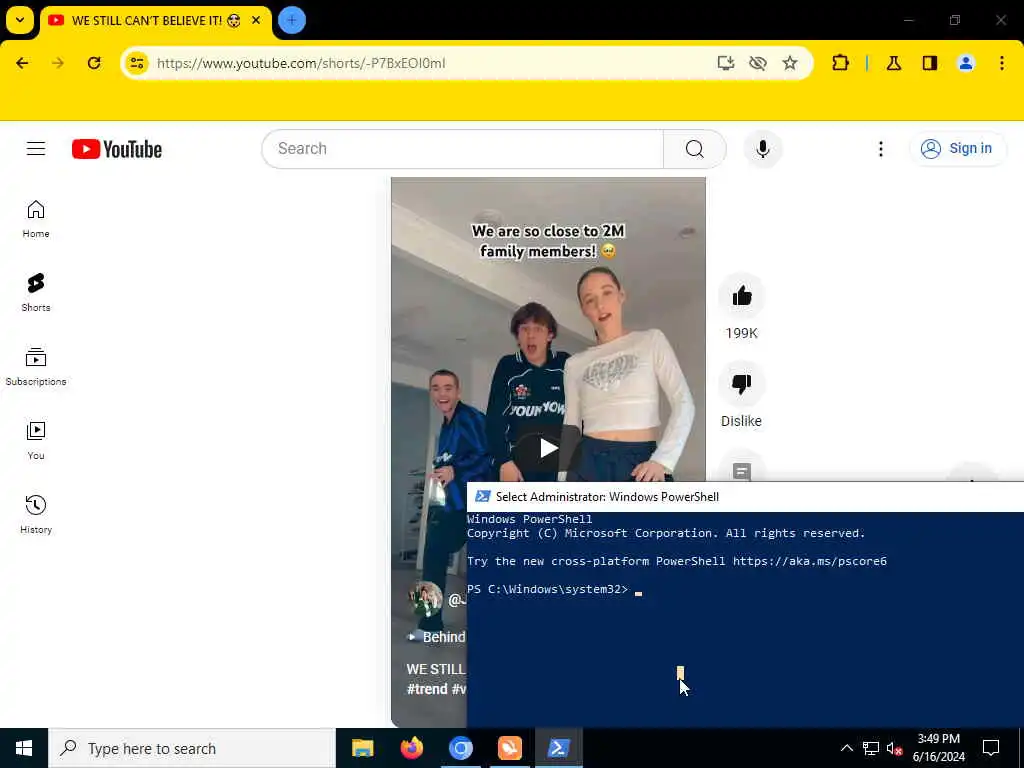Open the tab search dropdown arrow
Image resolution: width=1024 pixels, height=768 pixels.
tap(20, 20)
